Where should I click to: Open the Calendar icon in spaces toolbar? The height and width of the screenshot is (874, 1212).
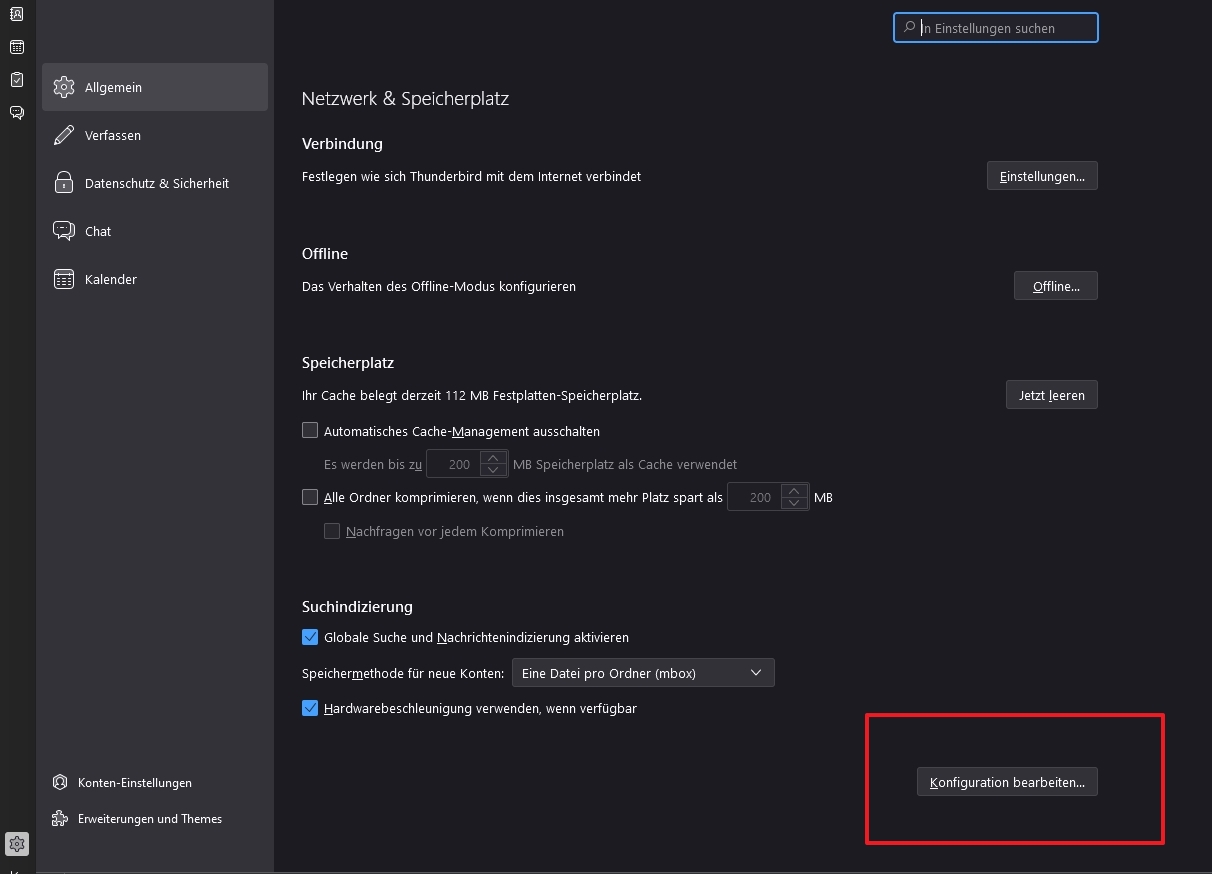pyautogui.click(x=17, y=47)
